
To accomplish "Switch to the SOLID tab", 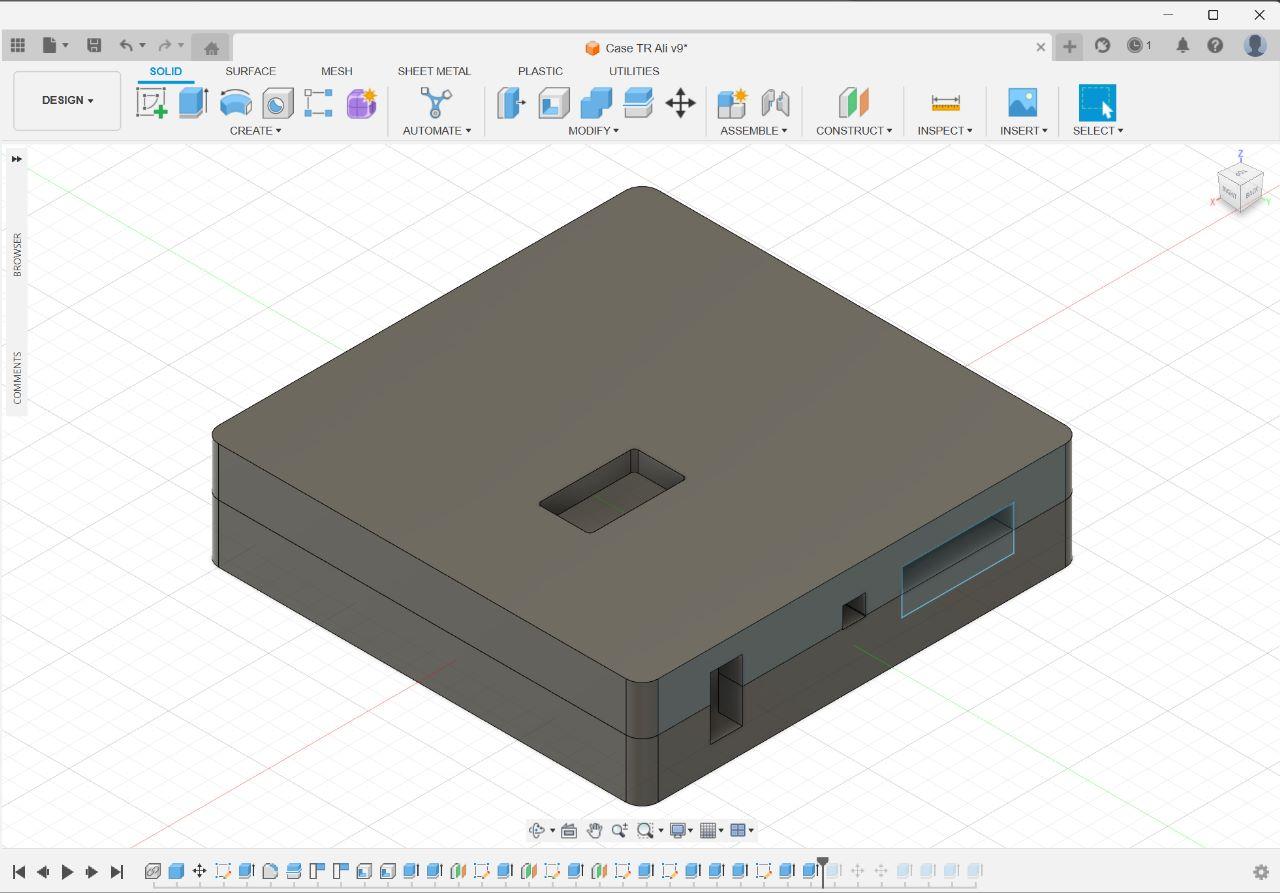I will pos(166,72).
